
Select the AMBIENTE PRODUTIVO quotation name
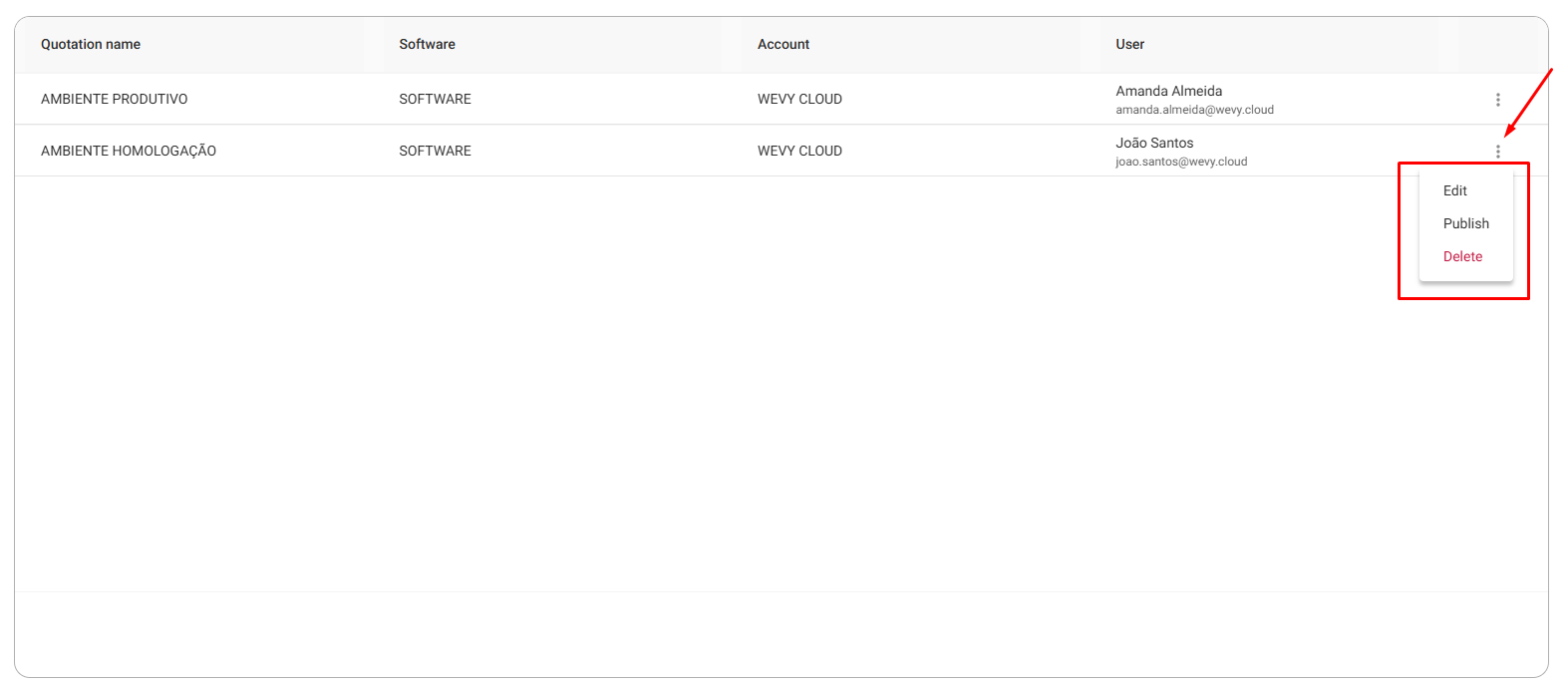(114, 99)
